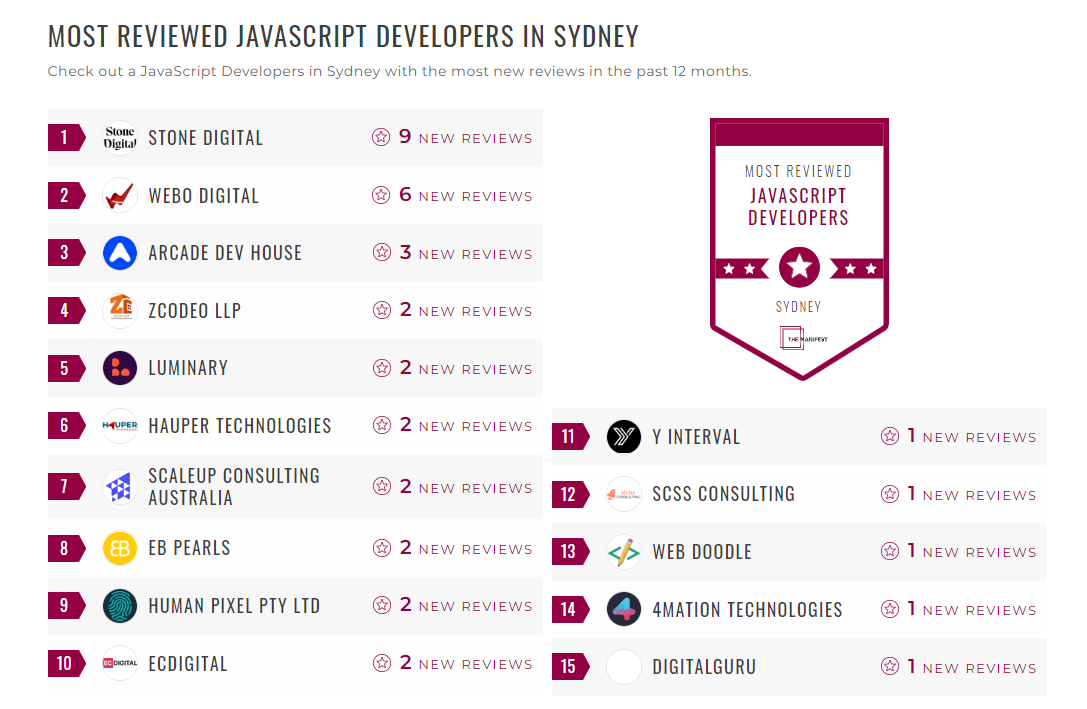
Task: Select the ScaleUp Consulting Australia logo
Action: [x=119, y=486]
